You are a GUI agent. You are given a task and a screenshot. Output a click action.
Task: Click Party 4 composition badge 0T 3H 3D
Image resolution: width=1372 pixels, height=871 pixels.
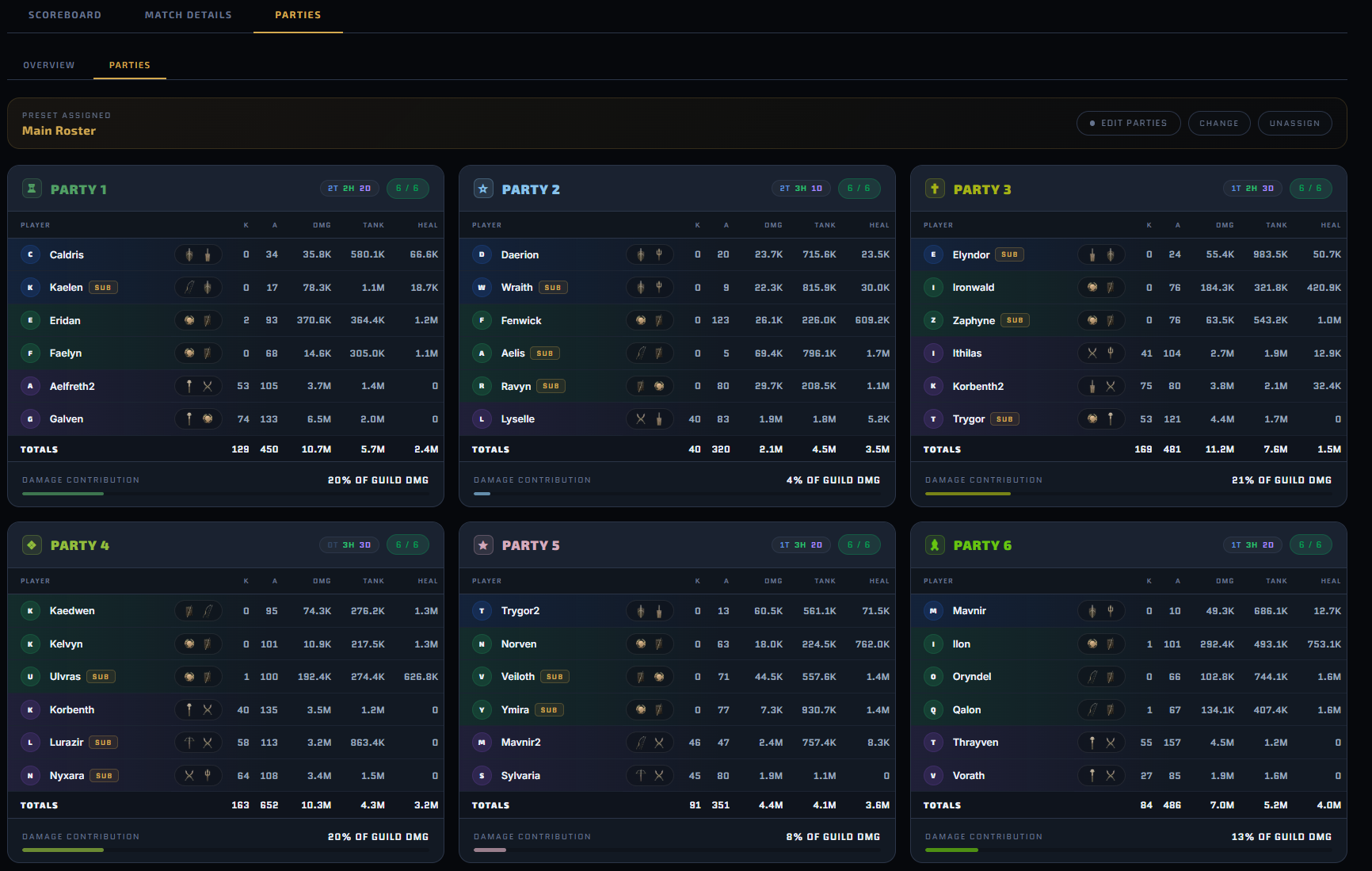tap(349, 545)
